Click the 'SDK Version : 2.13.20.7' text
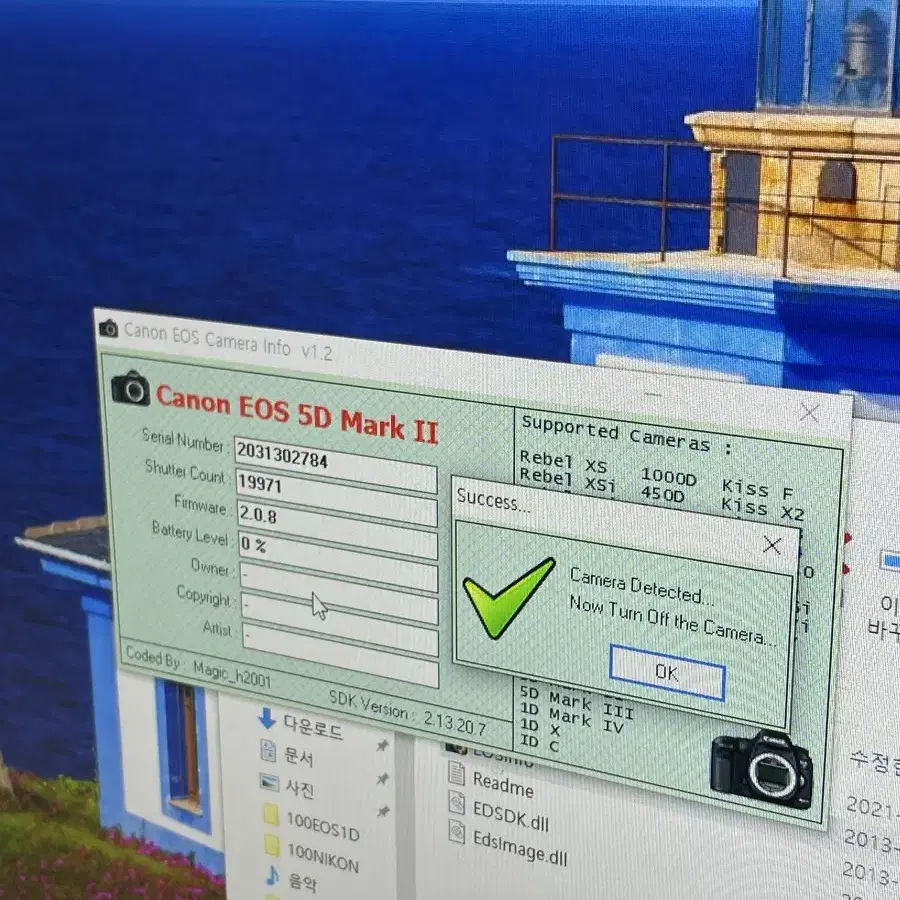Viewport: 900px width, 900px height. coord(408,714)
